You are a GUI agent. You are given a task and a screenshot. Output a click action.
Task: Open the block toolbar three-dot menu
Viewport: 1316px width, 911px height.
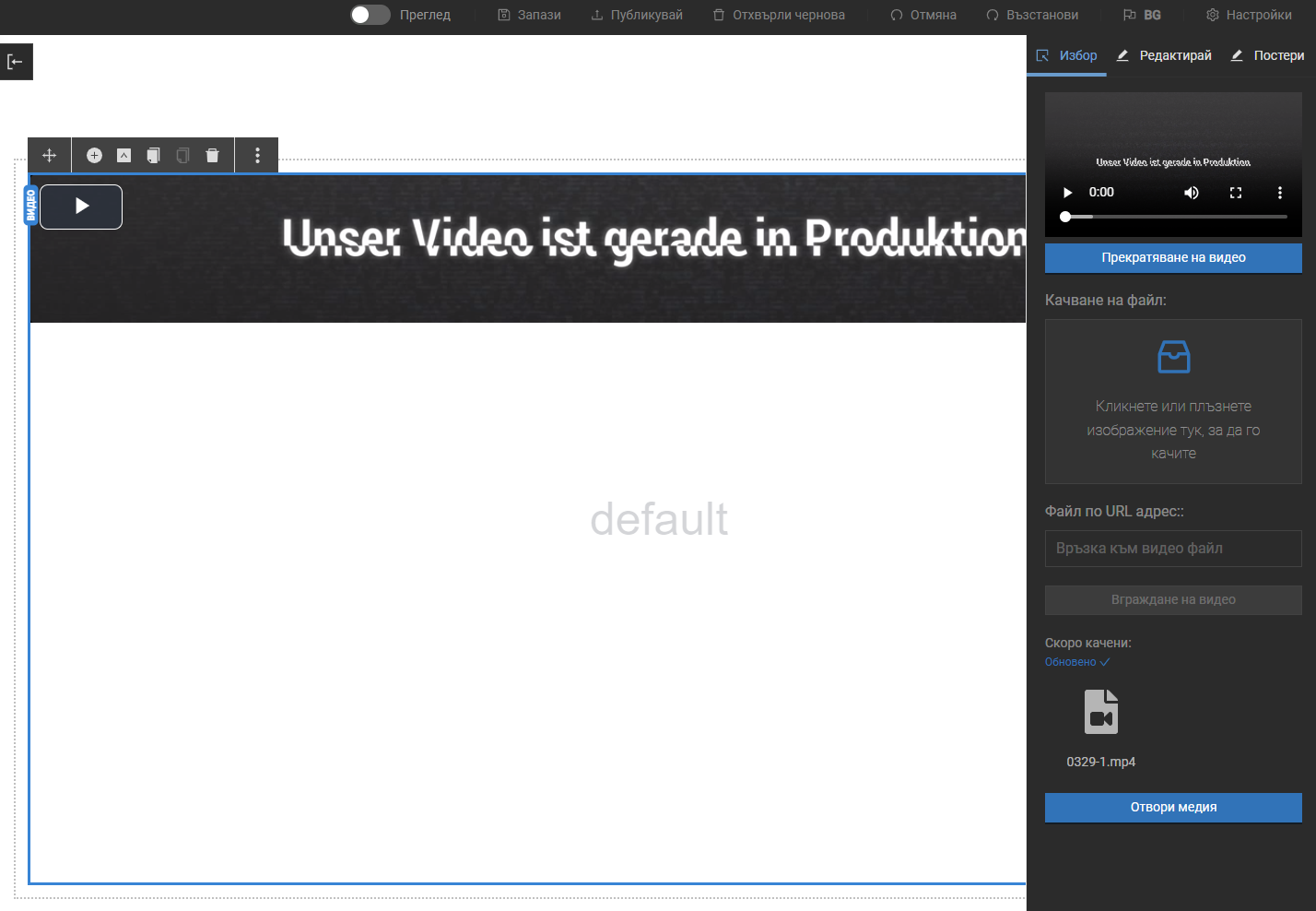pos(257,156)
